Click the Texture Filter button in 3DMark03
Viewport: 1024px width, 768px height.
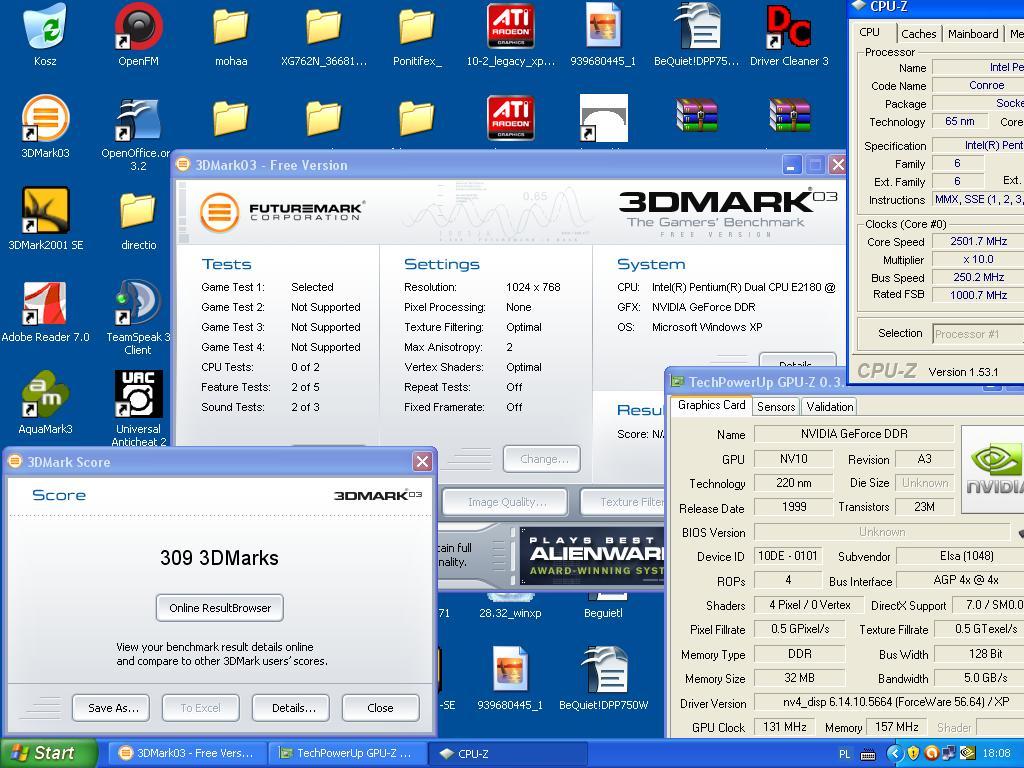pos(622,502)
